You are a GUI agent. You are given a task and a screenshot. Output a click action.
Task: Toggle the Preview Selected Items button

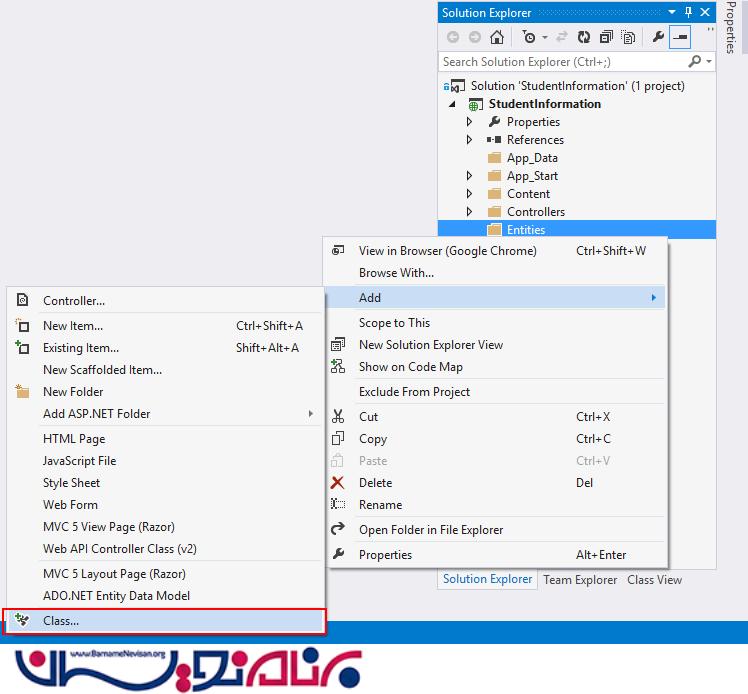click(x=681, y=37)
